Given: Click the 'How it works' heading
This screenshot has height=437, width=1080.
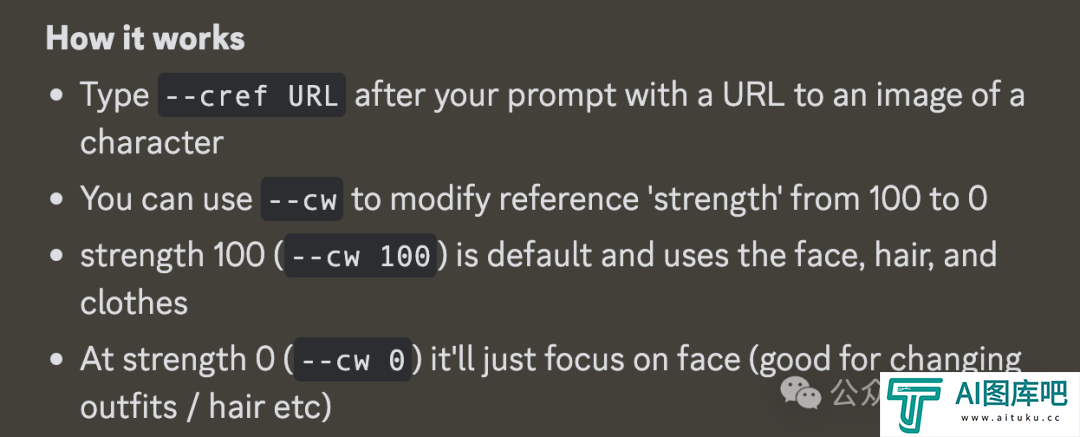Looking at the screenshot, I should click(145, 38).
